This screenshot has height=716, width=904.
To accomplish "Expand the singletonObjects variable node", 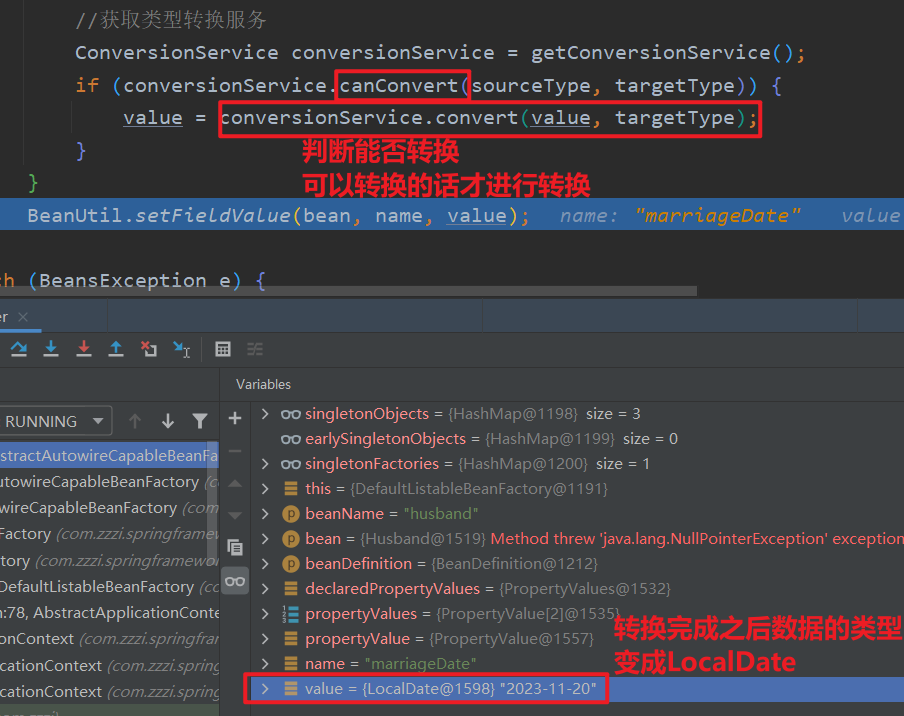I will pos(265,414).
